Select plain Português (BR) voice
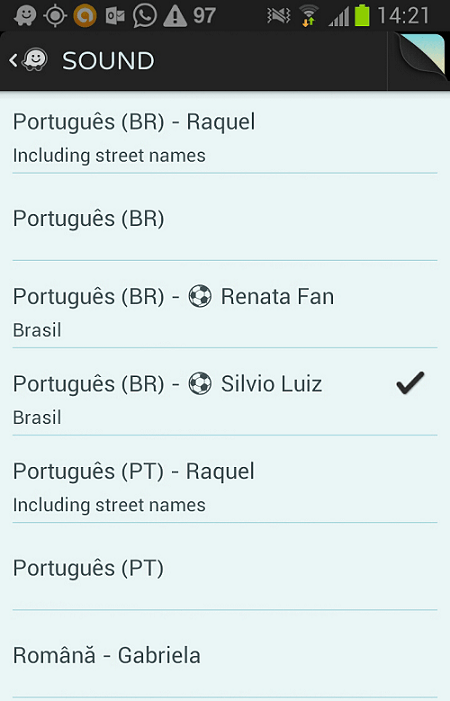Screen dimensions: 450x701 click(x=225, y=218)
